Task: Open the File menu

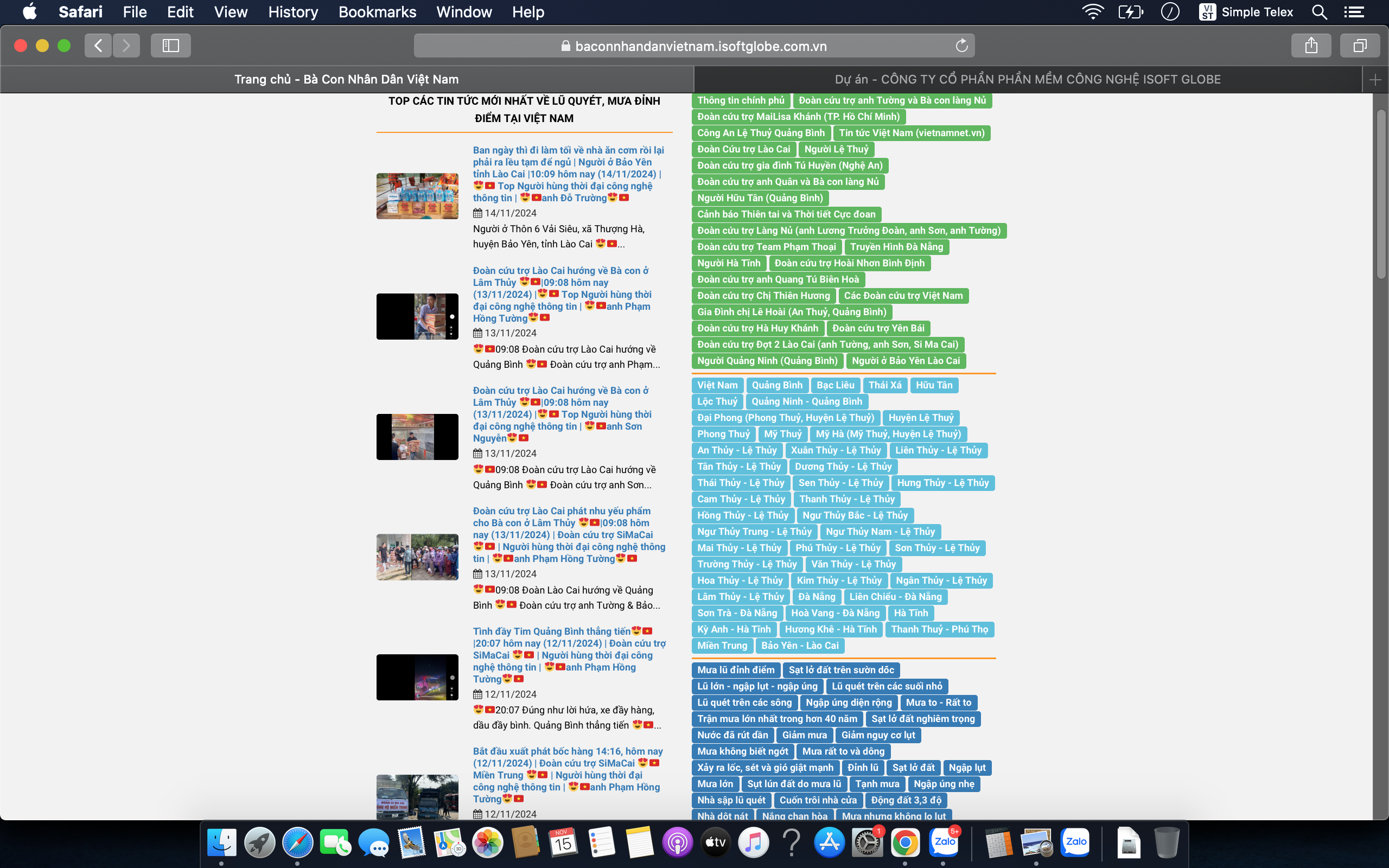Action: click(x=135, y=12)
